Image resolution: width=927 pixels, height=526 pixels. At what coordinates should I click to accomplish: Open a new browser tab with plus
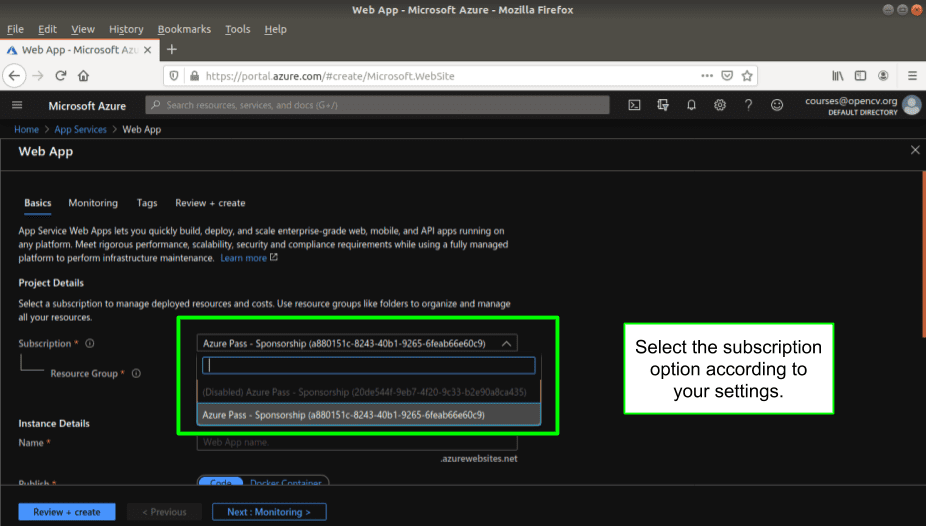tap(172, 50)
